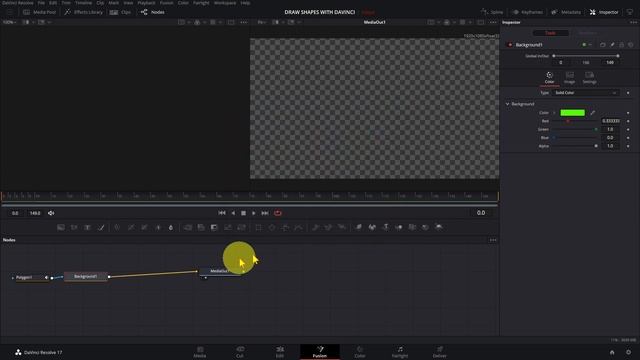Toggle keyframe for the Type parameter

coord(628,93)
